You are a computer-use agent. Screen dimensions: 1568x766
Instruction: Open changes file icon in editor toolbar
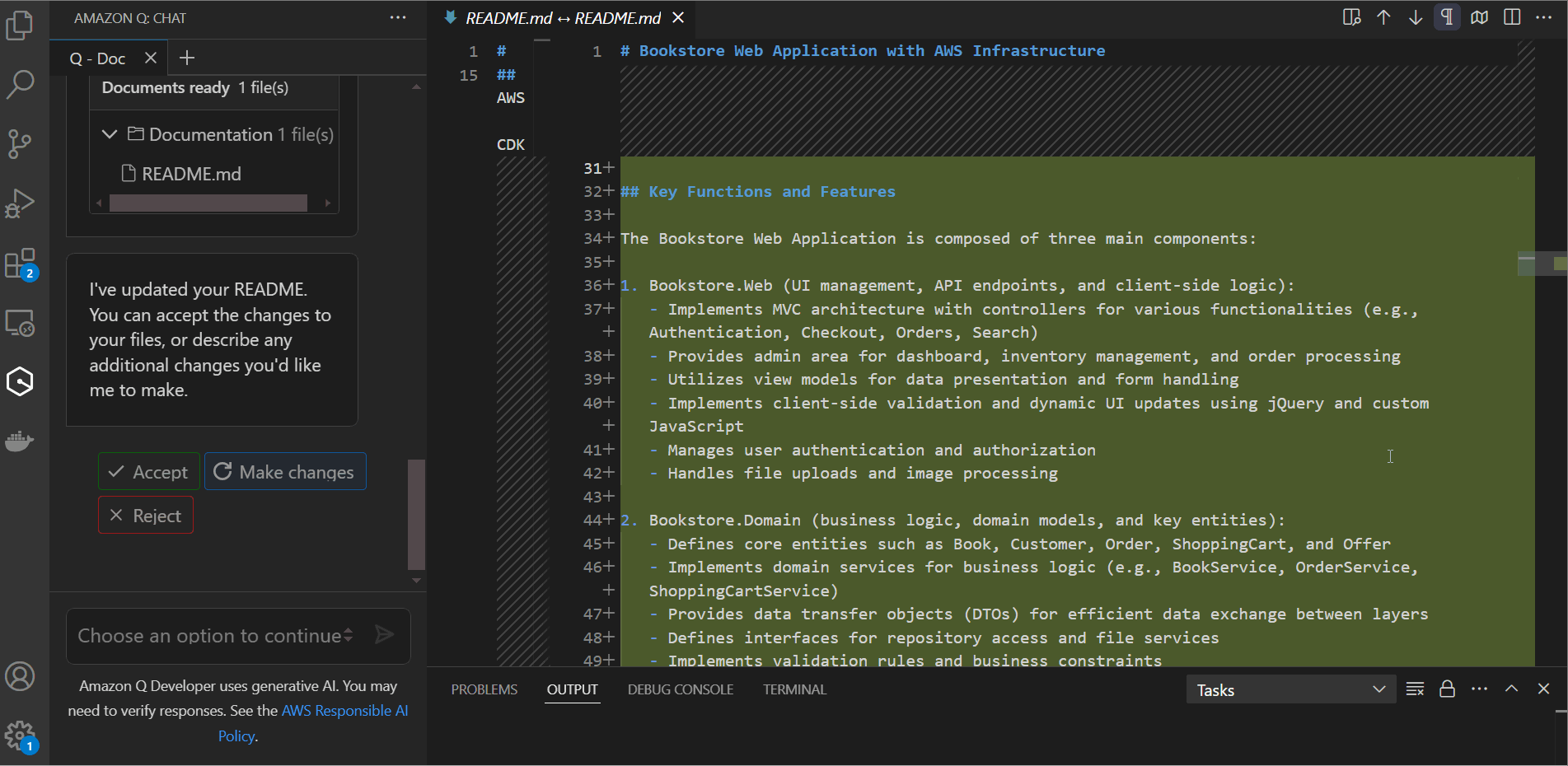[1351, 17]
